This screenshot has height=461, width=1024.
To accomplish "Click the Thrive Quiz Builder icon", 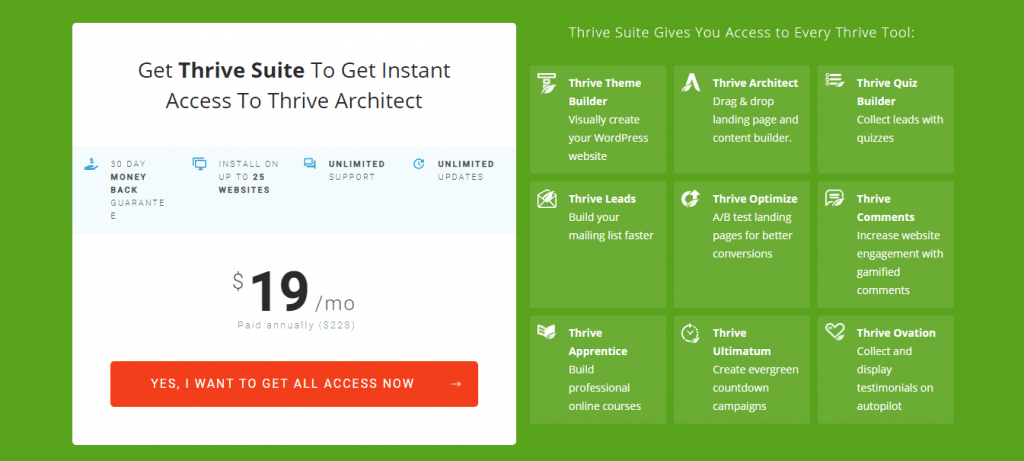I will (835, 80).
